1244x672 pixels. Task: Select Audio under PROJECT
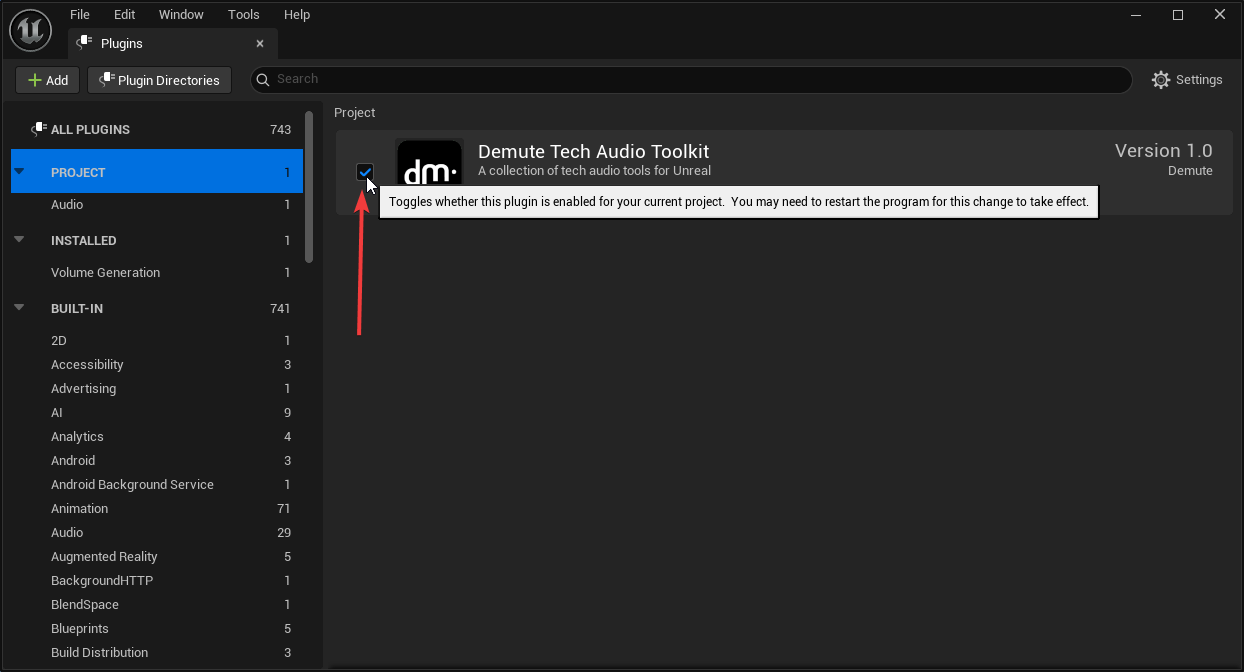[157, 205]
